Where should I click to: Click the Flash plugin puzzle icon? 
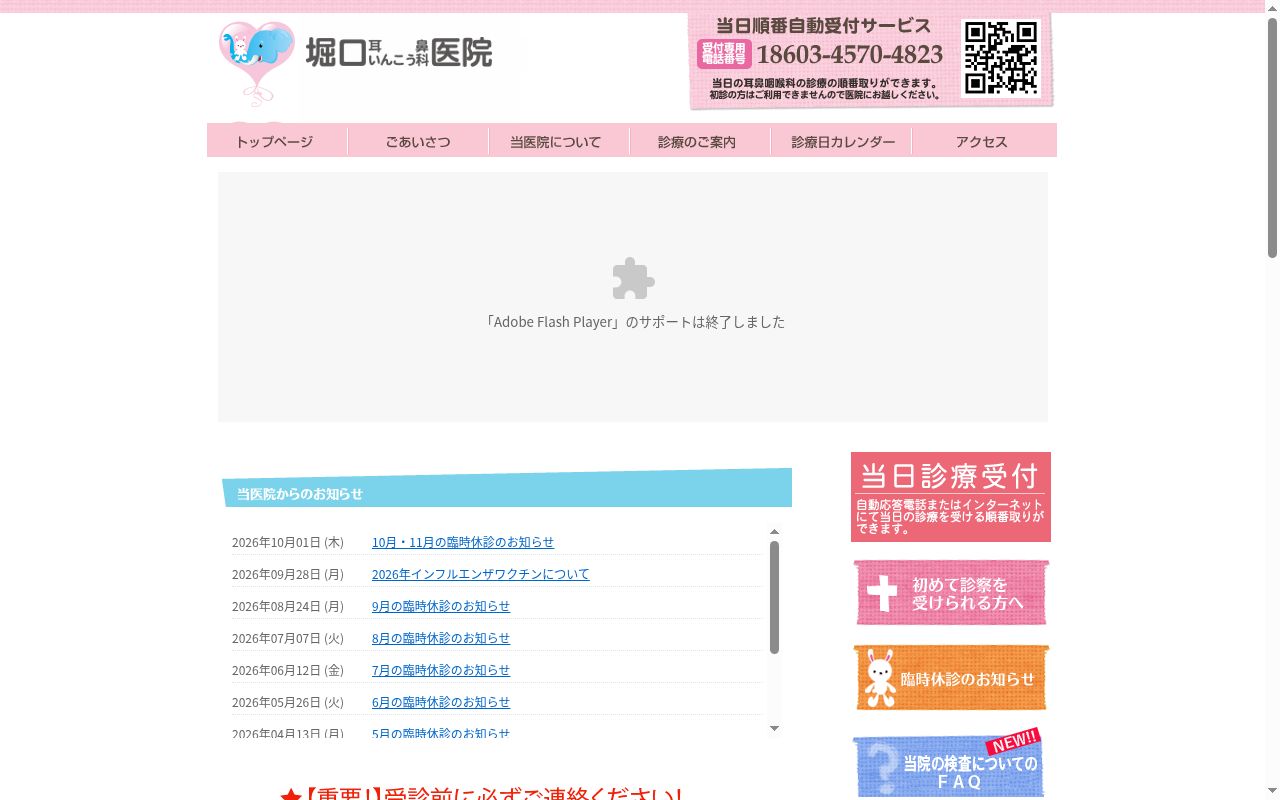click(633, 279)
